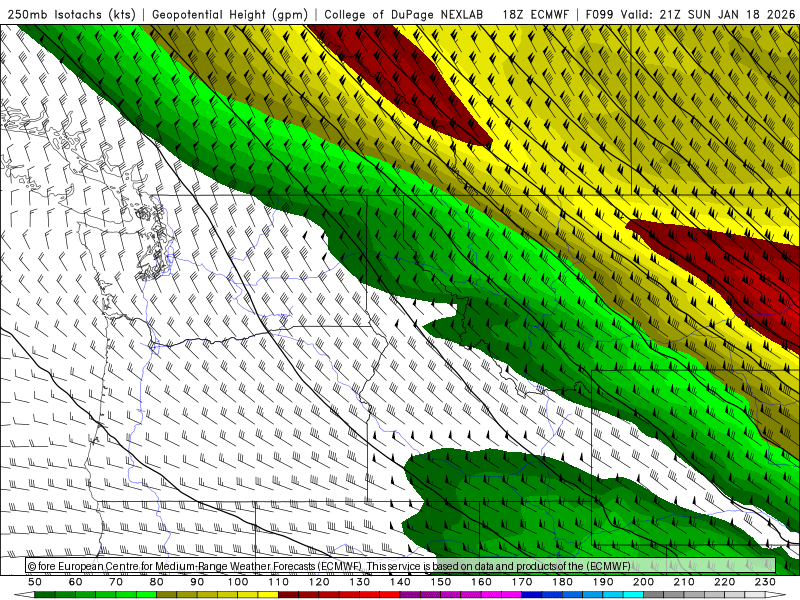The image size is (800, 600).
Task: Click the cyan legend swatch before 200
Action: (633, 595)
